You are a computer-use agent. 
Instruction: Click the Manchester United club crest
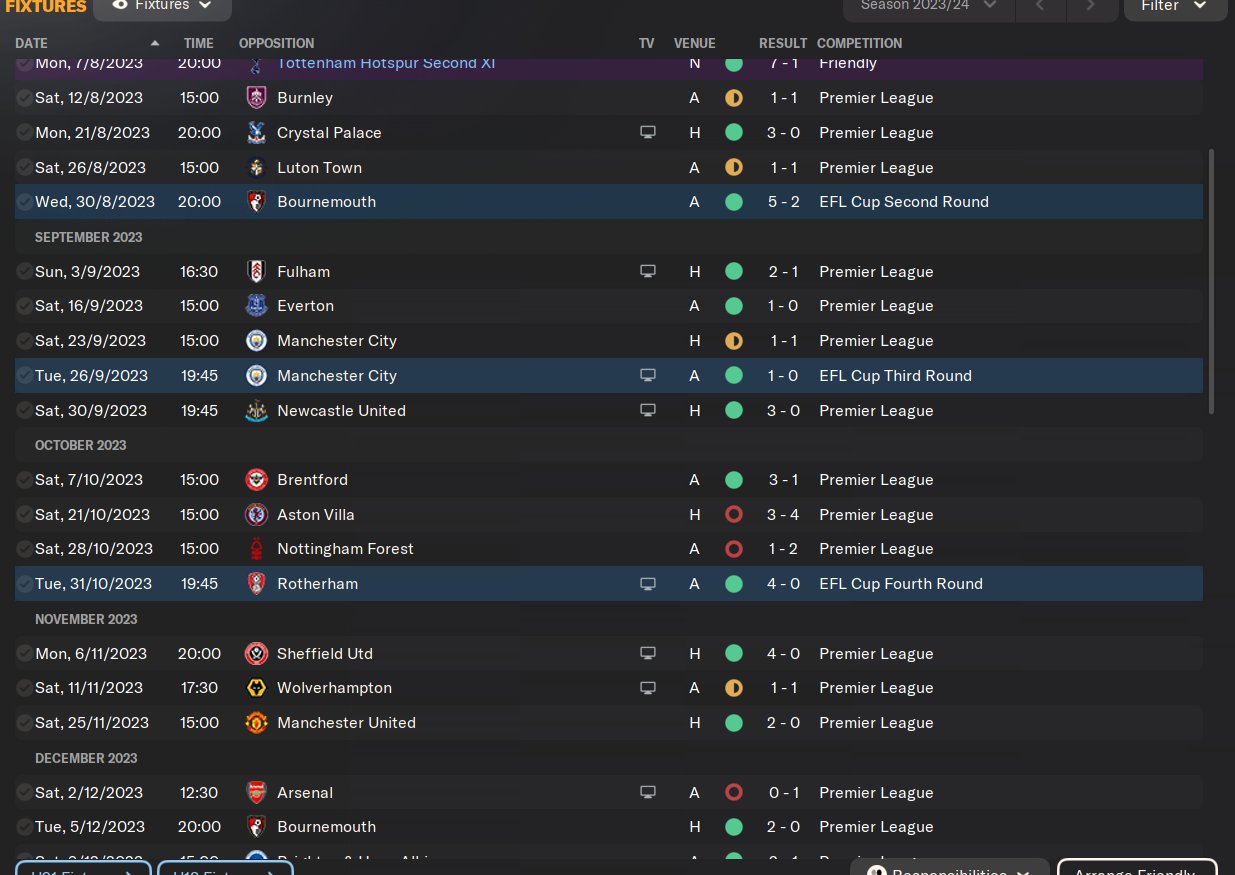pos(256,723)
